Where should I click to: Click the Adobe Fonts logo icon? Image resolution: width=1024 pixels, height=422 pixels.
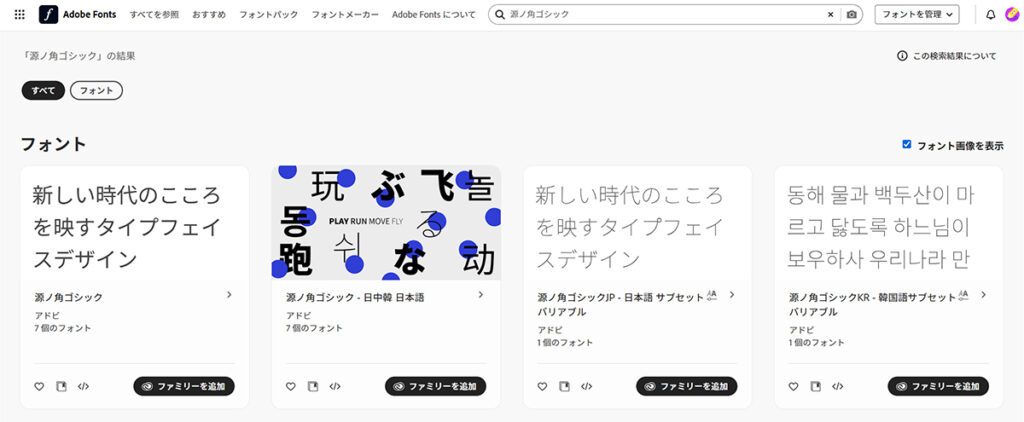click(x=48, y=14)
